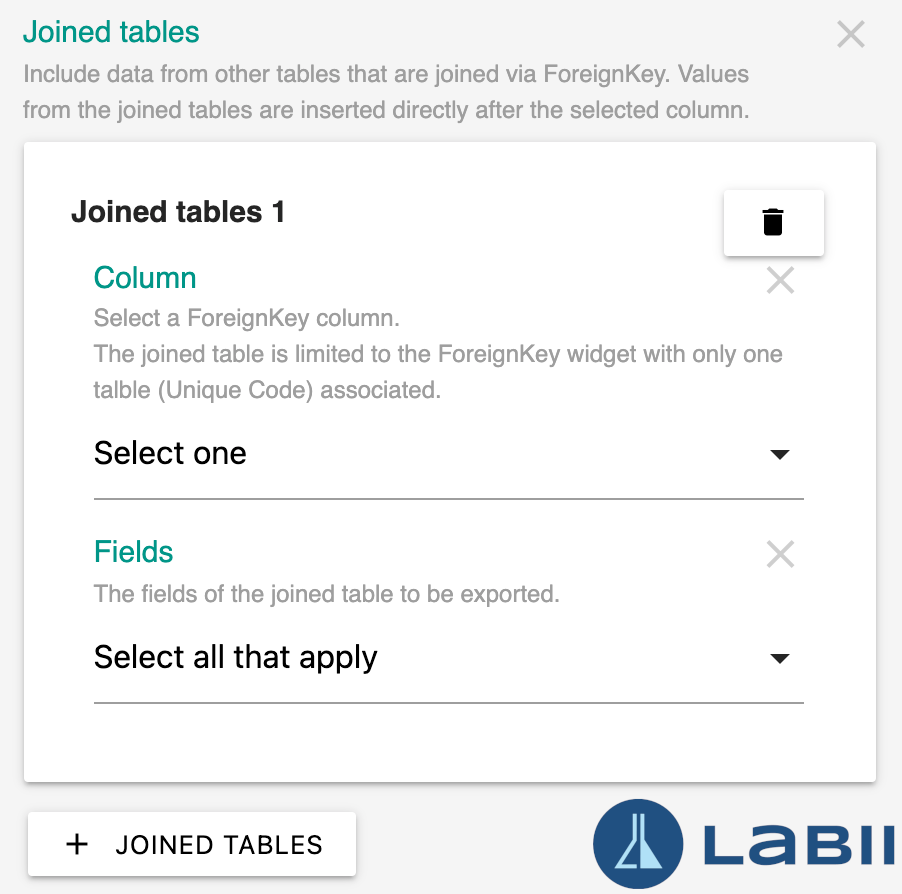Click the Labii flask logo icon

point(638,844)
